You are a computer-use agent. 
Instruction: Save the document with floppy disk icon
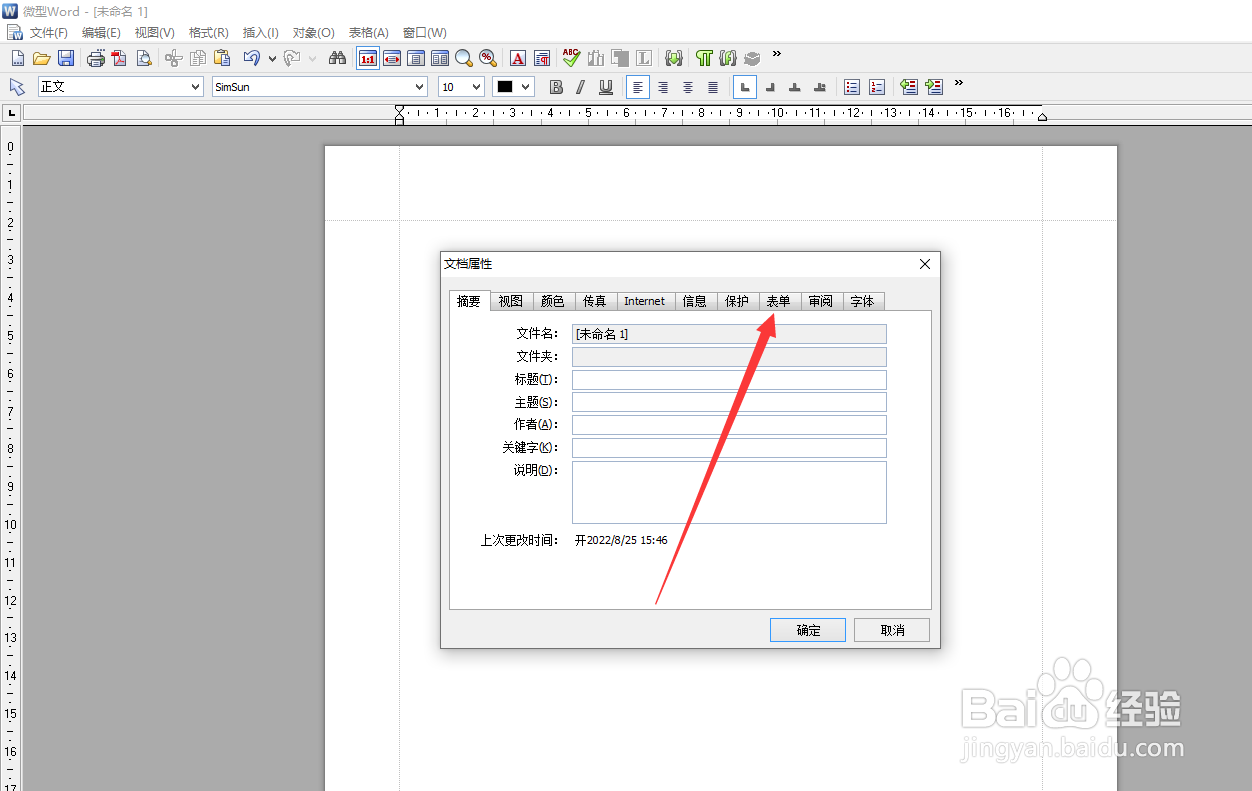coord(66,58)
